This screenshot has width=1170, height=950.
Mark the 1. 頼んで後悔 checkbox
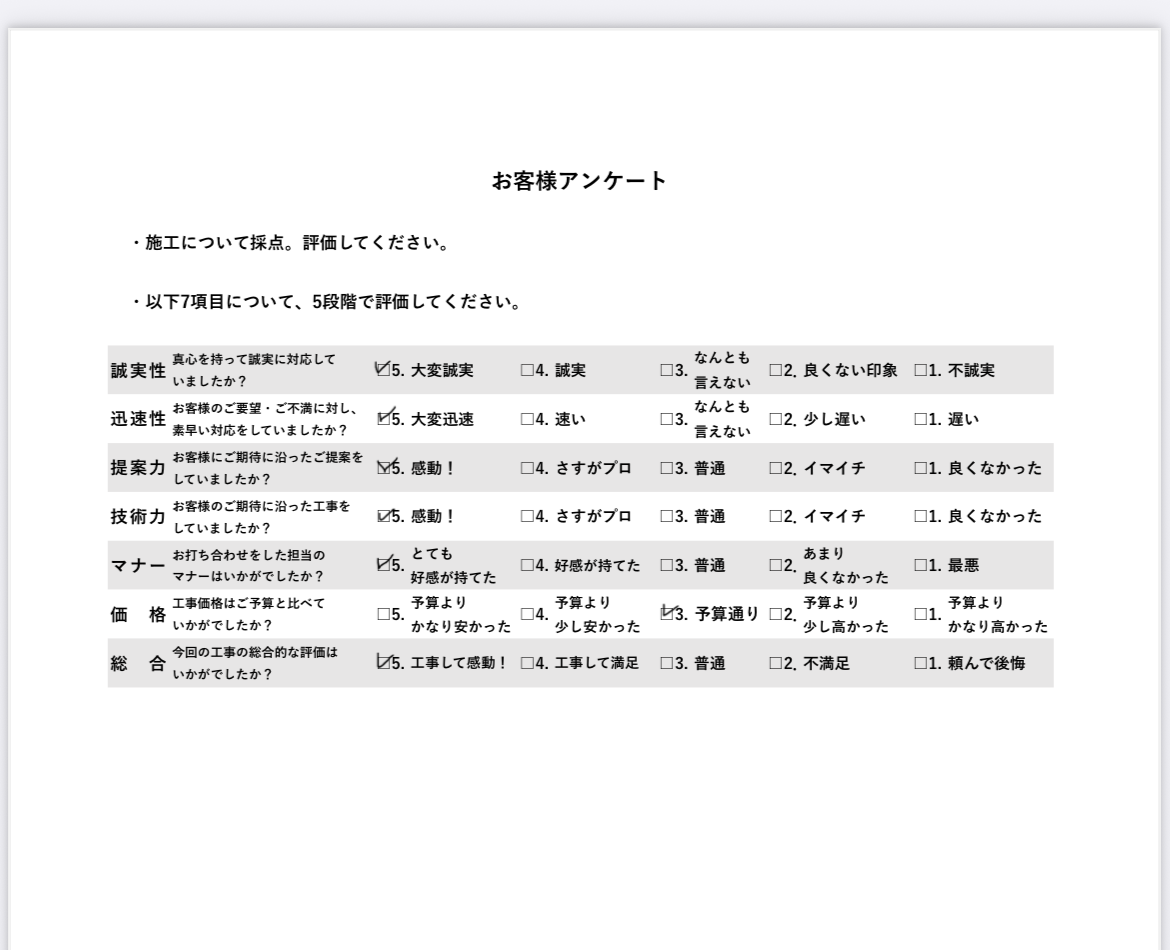click(921, 663)
